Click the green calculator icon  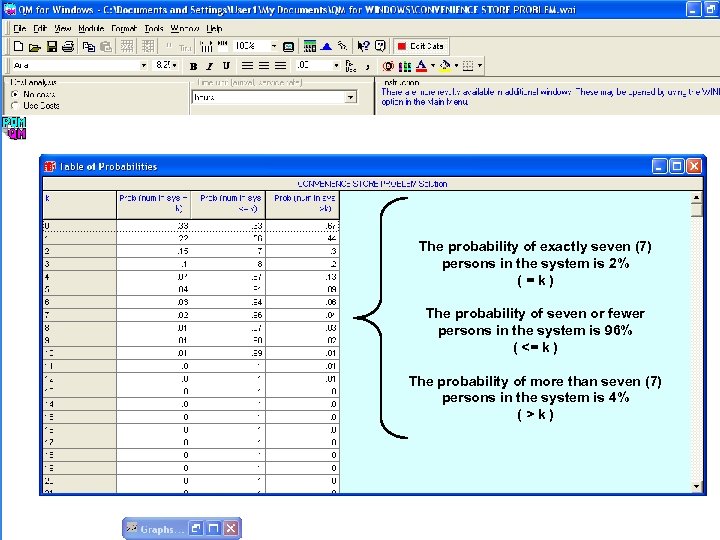[310, 46]
